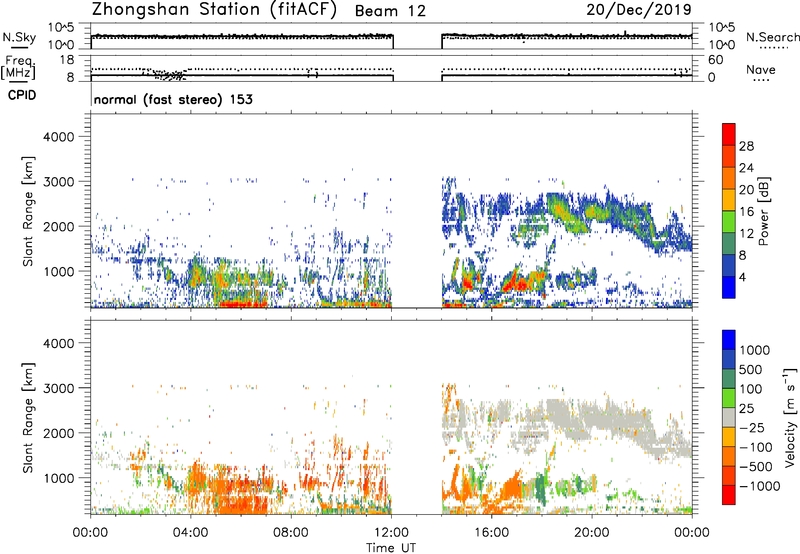The height and width of the screenshot is (554, 800).
Task: Click the 'Freq. [MHz]' axis label
Action: tap(19, 68)
